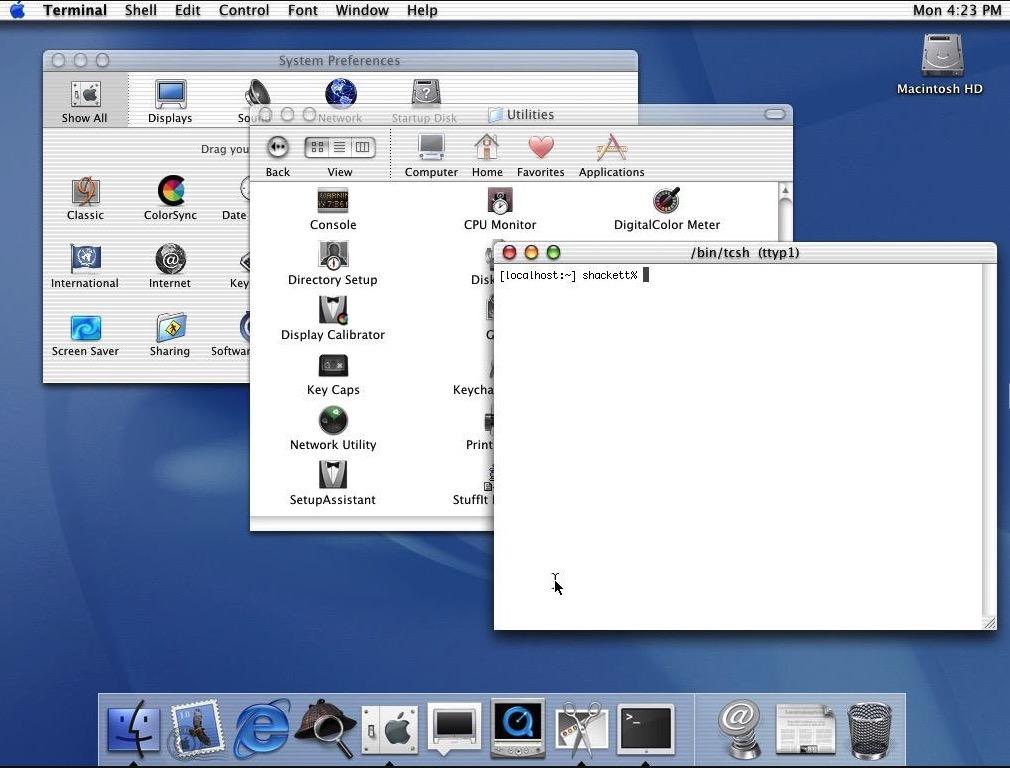Open Sherlock from the Dock
The image size is (1010, 768).
click(x=325, y=728)
